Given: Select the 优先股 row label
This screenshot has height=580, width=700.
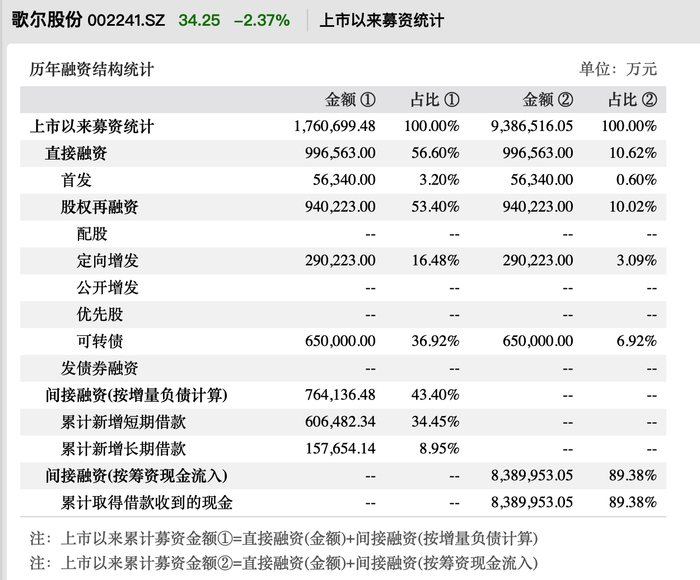Looking at the screenshot, I should click(x=100, y=314).
